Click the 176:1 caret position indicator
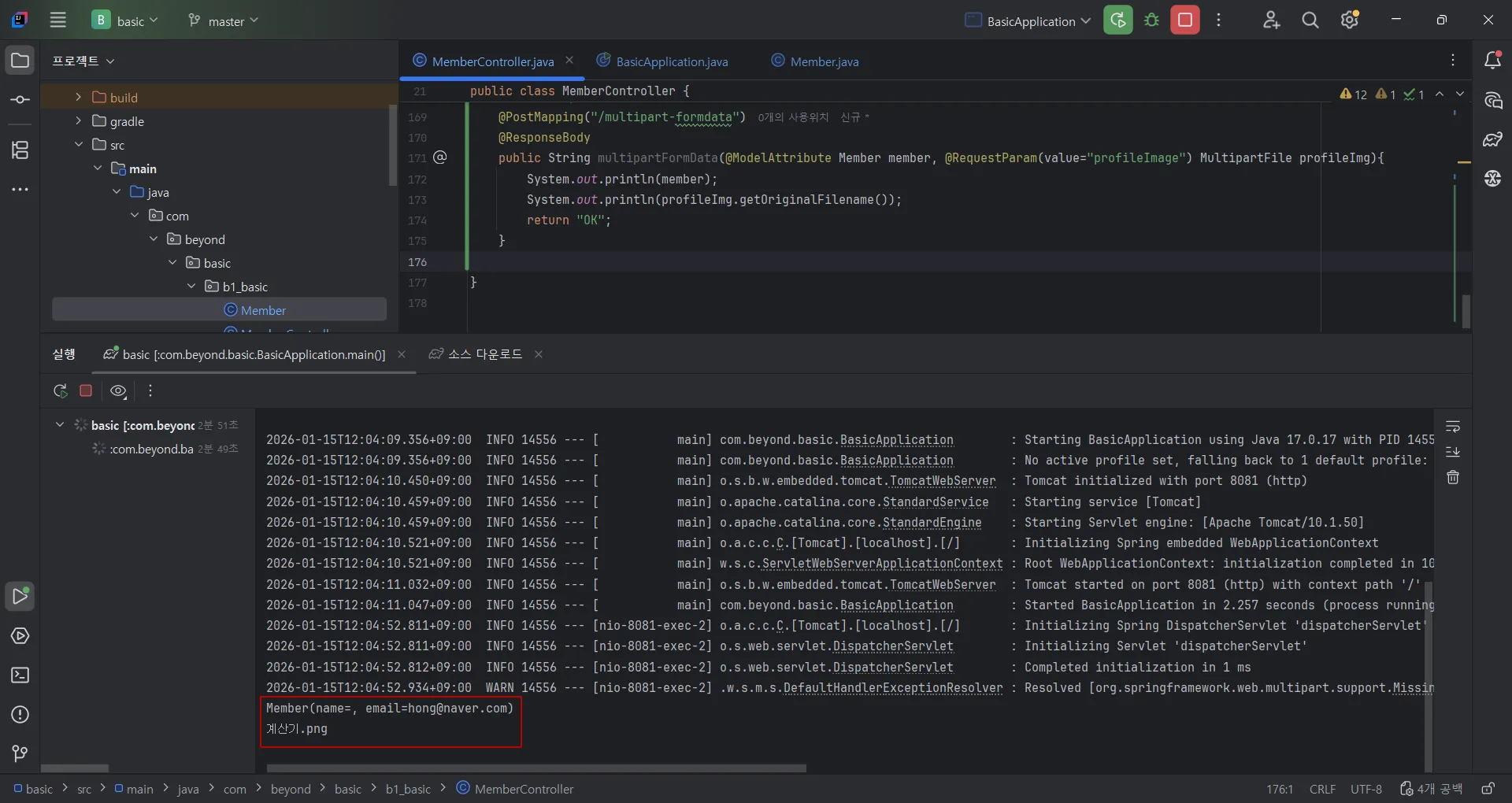This screenshot has width=1512, height=803. 1280,789
